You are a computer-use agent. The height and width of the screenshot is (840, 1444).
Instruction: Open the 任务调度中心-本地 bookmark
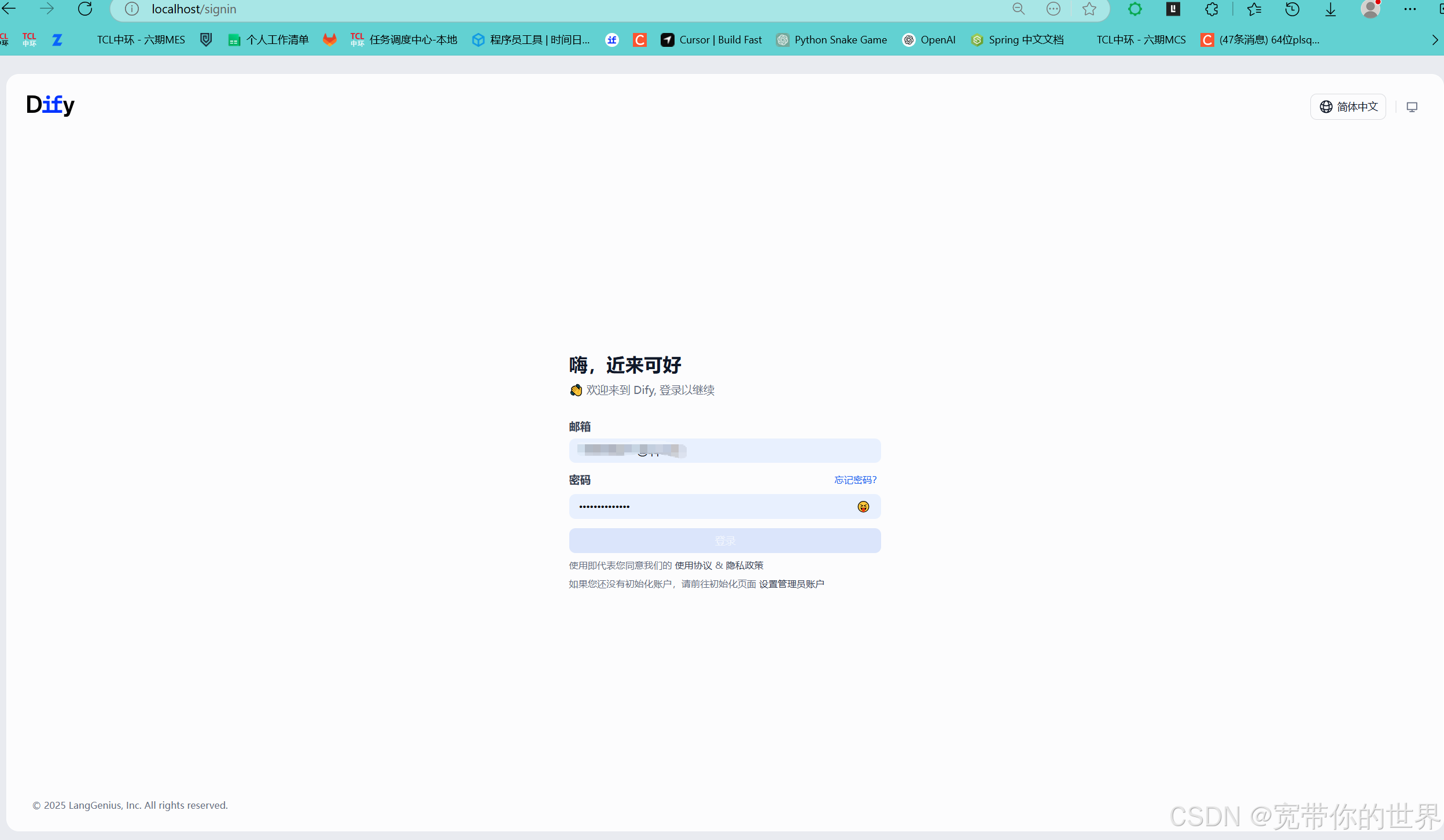[x=404, y=40]
